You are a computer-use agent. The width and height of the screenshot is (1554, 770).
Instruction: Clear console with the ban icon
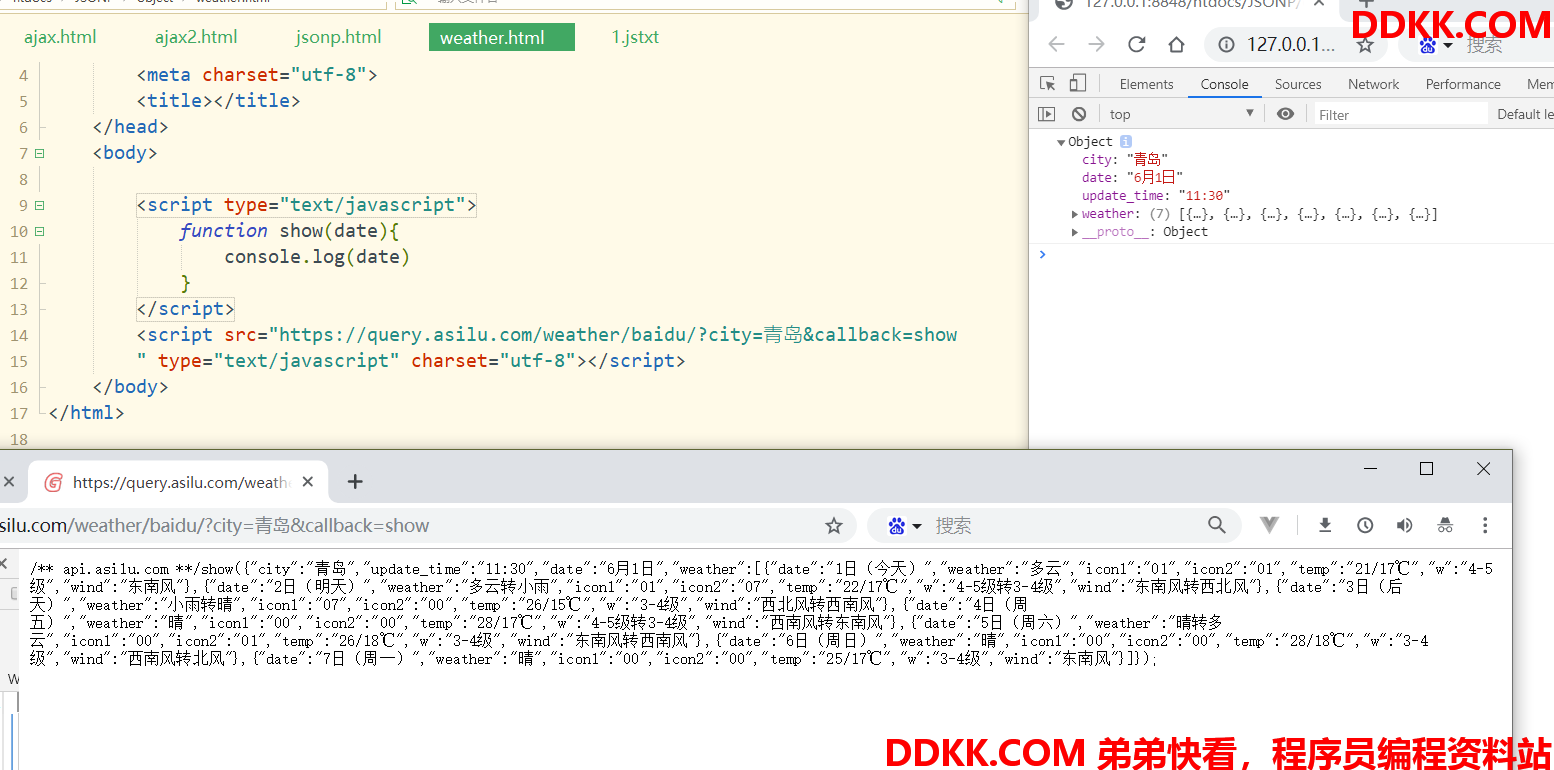pyautogui.click(x=1078, y=114)
